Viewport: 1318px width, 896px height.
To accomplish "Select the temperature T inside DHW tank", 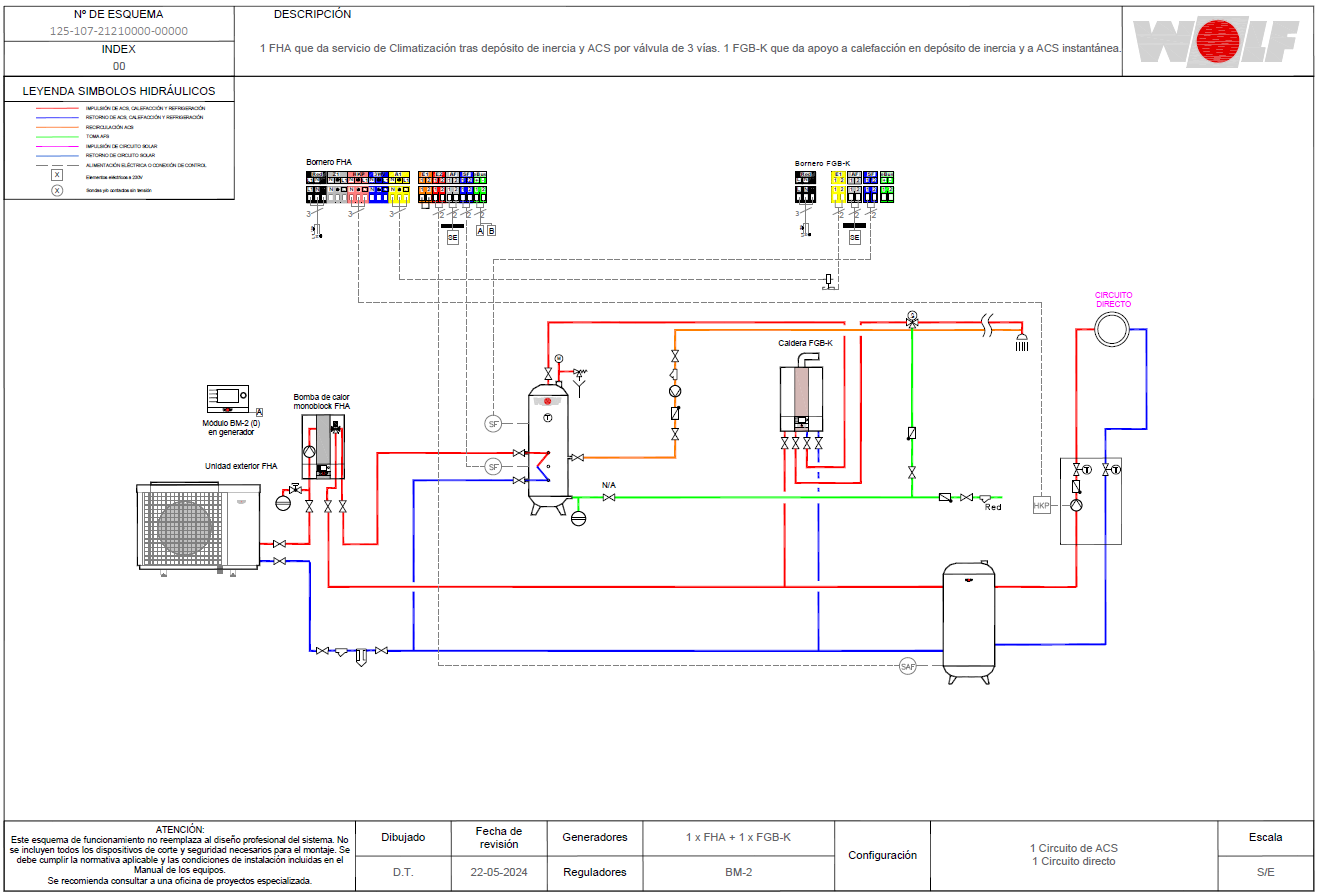I will click(548, 416).
